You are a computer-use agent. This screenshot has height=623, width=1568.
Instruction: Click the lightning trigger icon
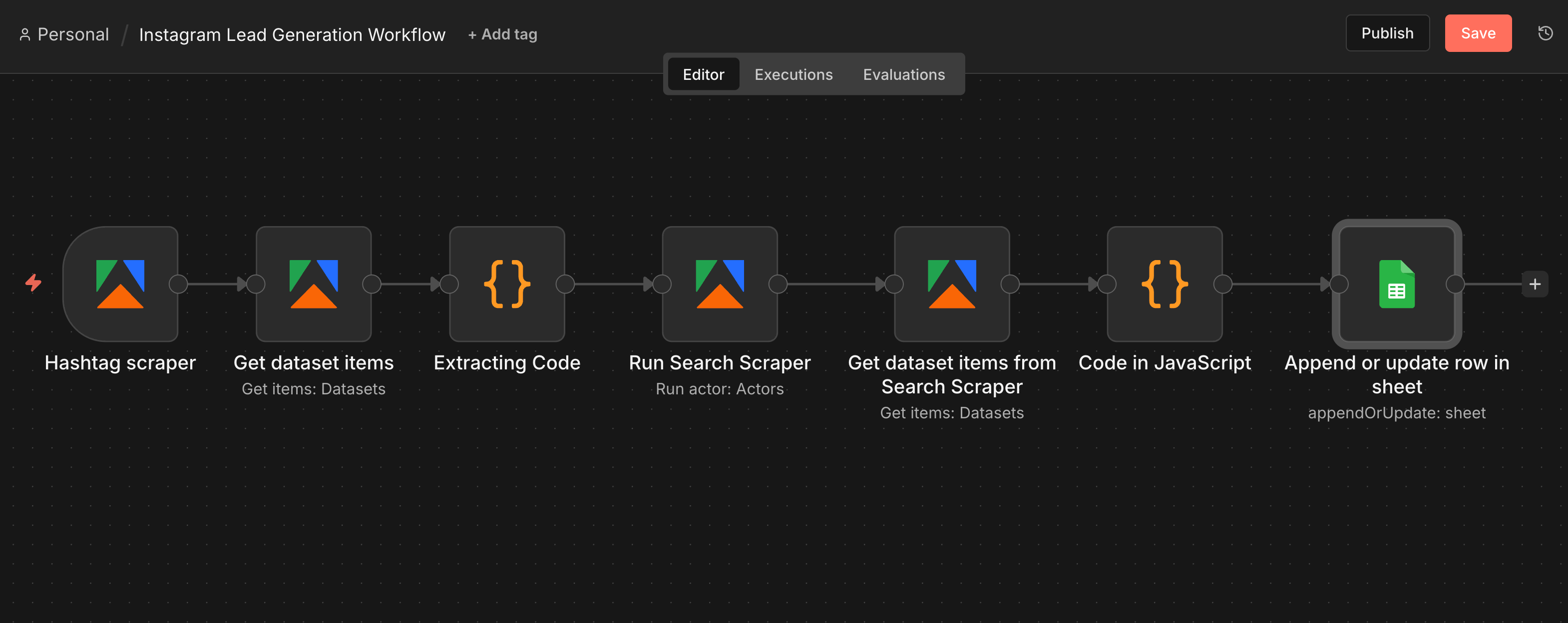point(33,284)
